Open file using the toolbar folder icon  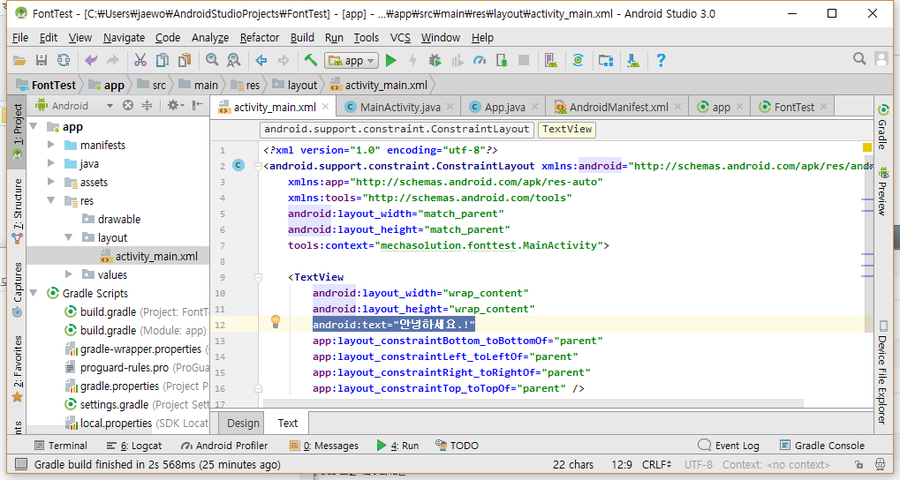20,60
